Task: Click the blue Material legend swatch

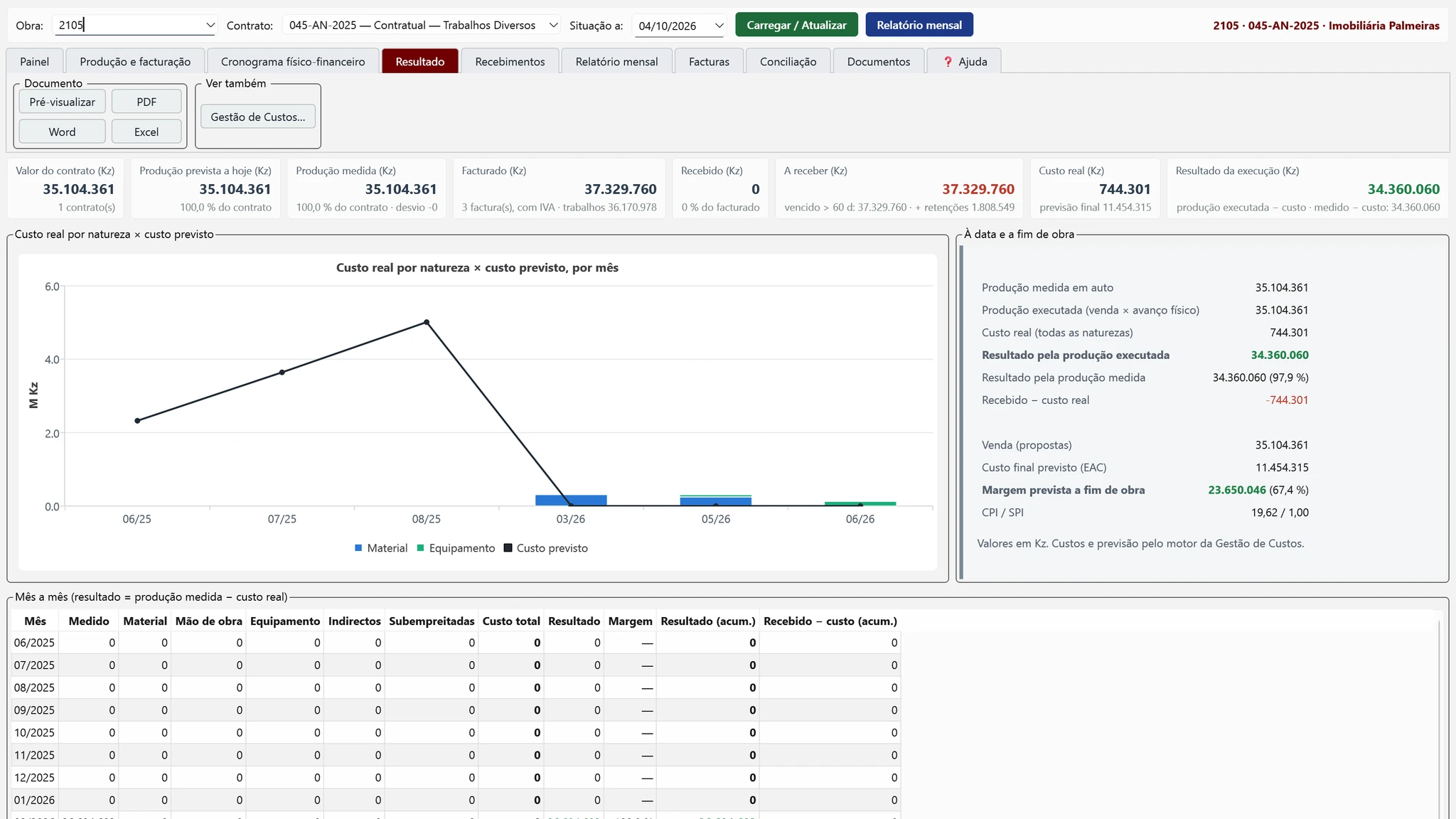Action: [358, 548]
